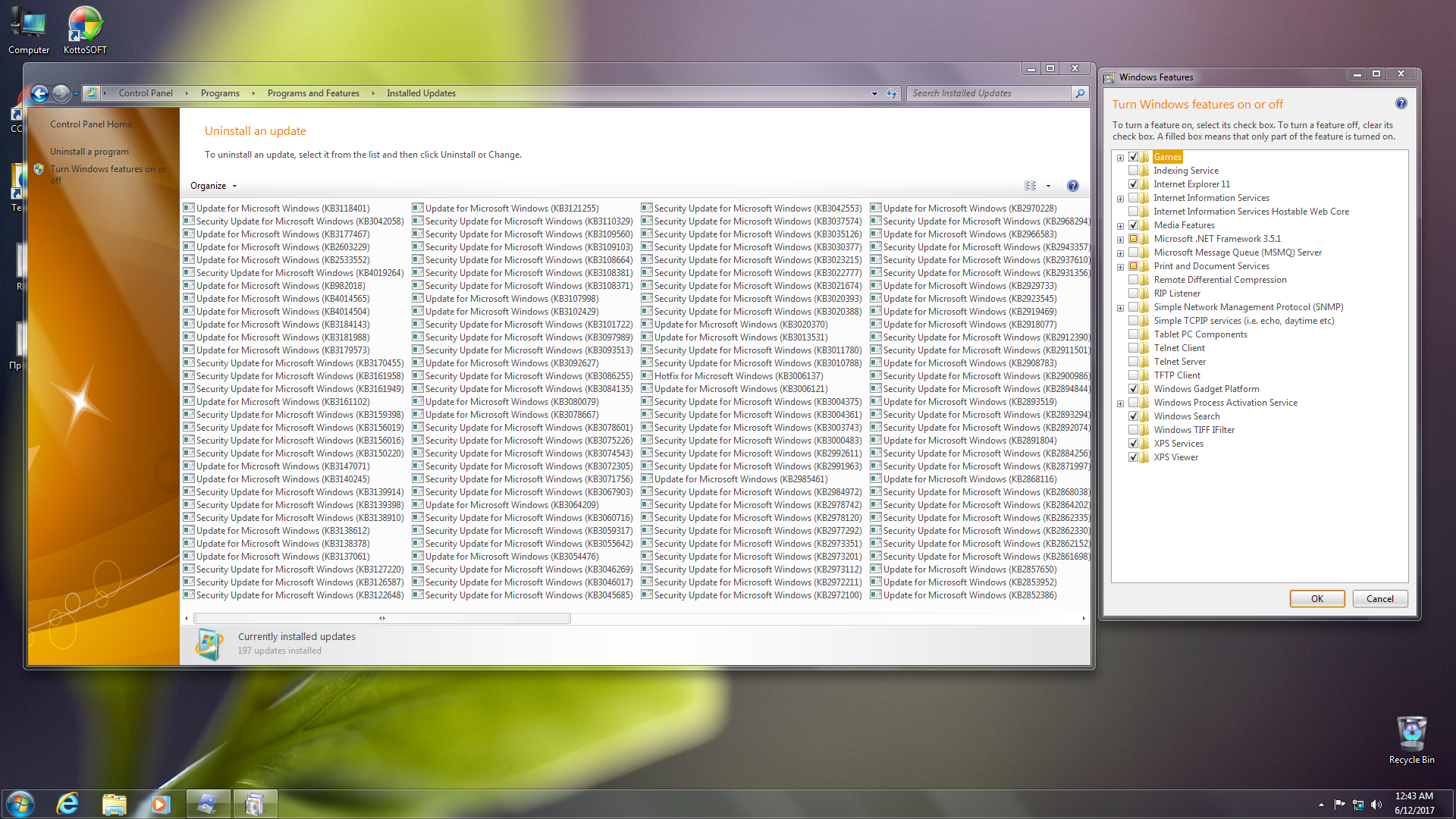The width and height of the screenshot is (1456, 819).
Task: Open the Computer desktop icon
Action: 29,31
